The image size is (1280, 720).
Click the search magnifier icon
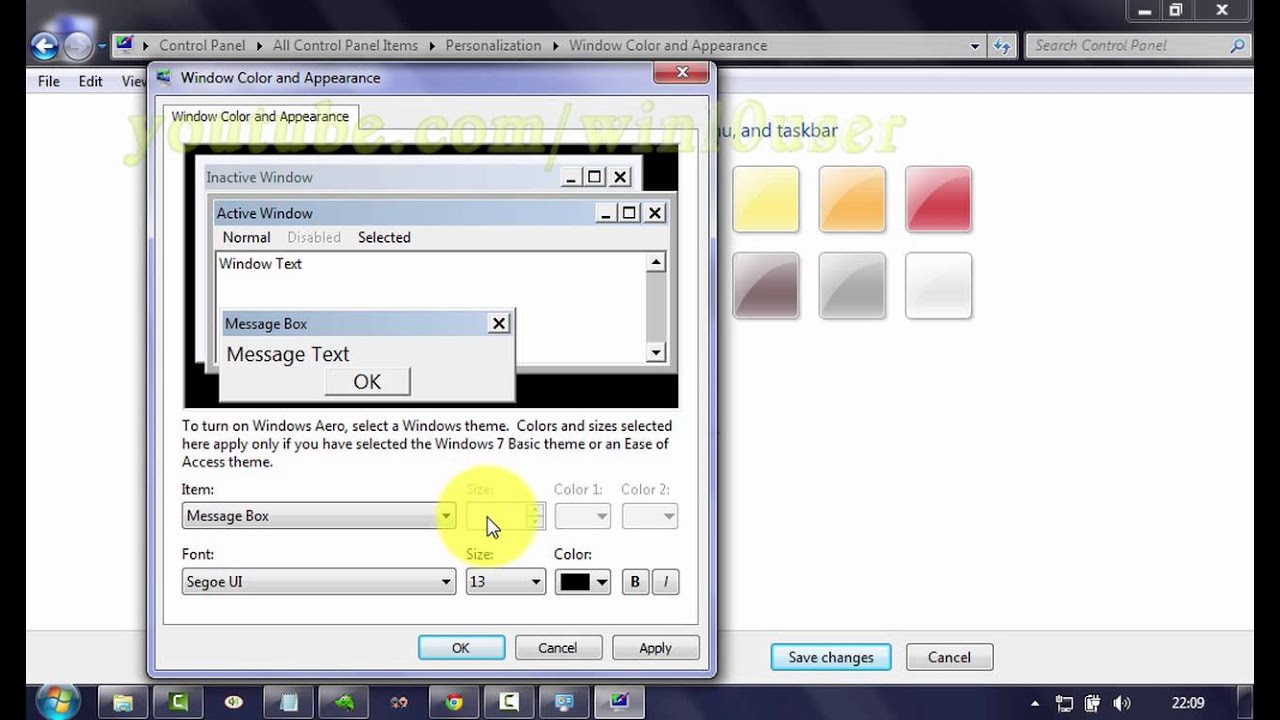pyautogui.click(x=1237, y=45)
